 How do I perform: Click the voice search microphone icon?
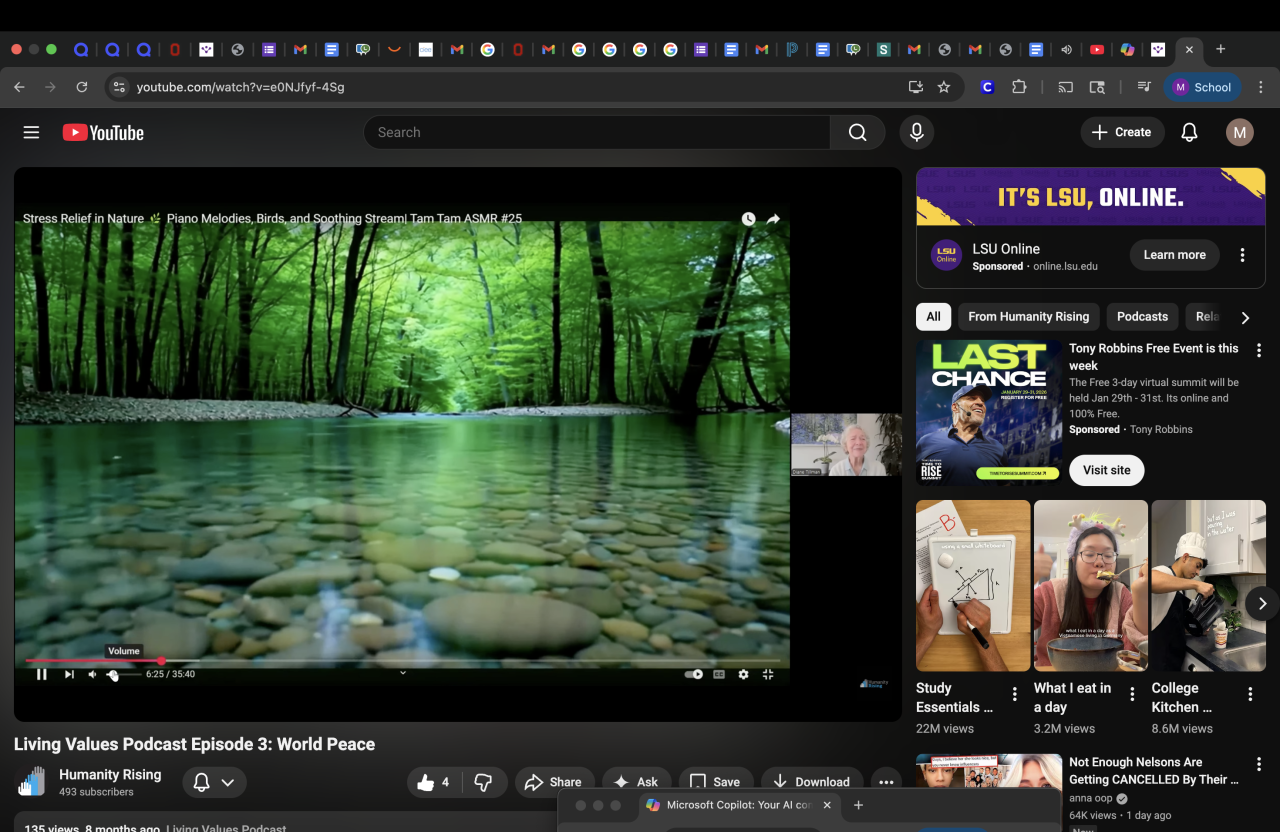click(915, 132)
